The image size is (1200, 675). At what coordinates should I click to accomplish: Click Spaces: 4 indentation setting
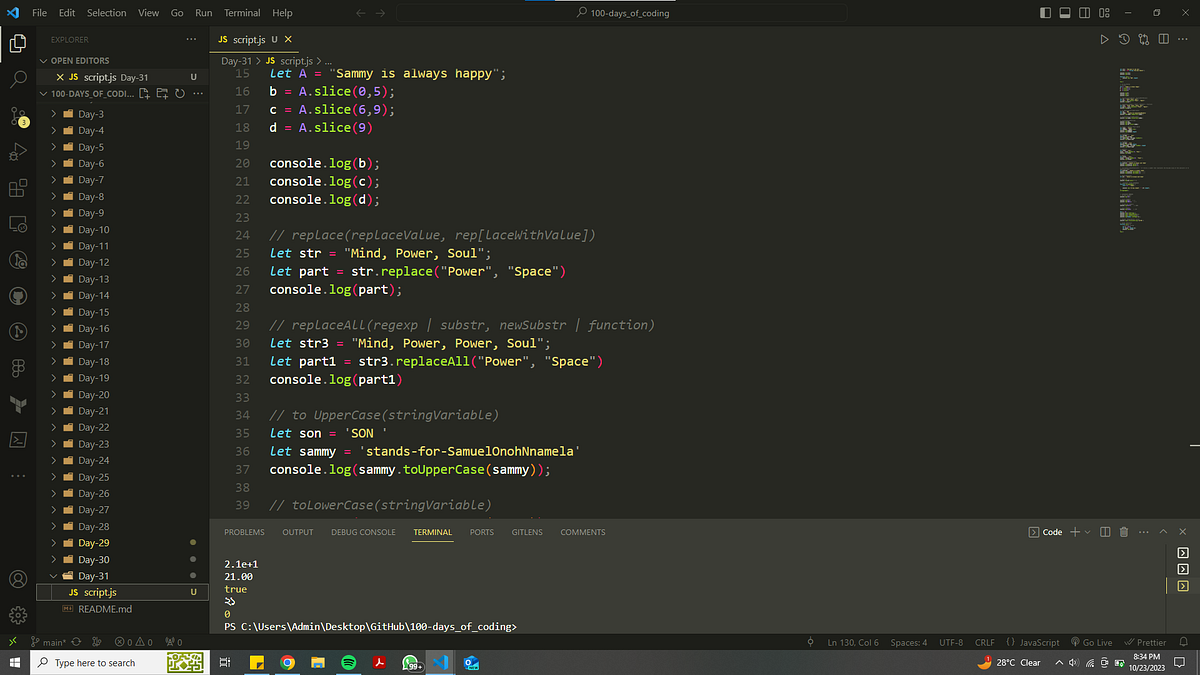pyautogui.click(x=909, y=642)
